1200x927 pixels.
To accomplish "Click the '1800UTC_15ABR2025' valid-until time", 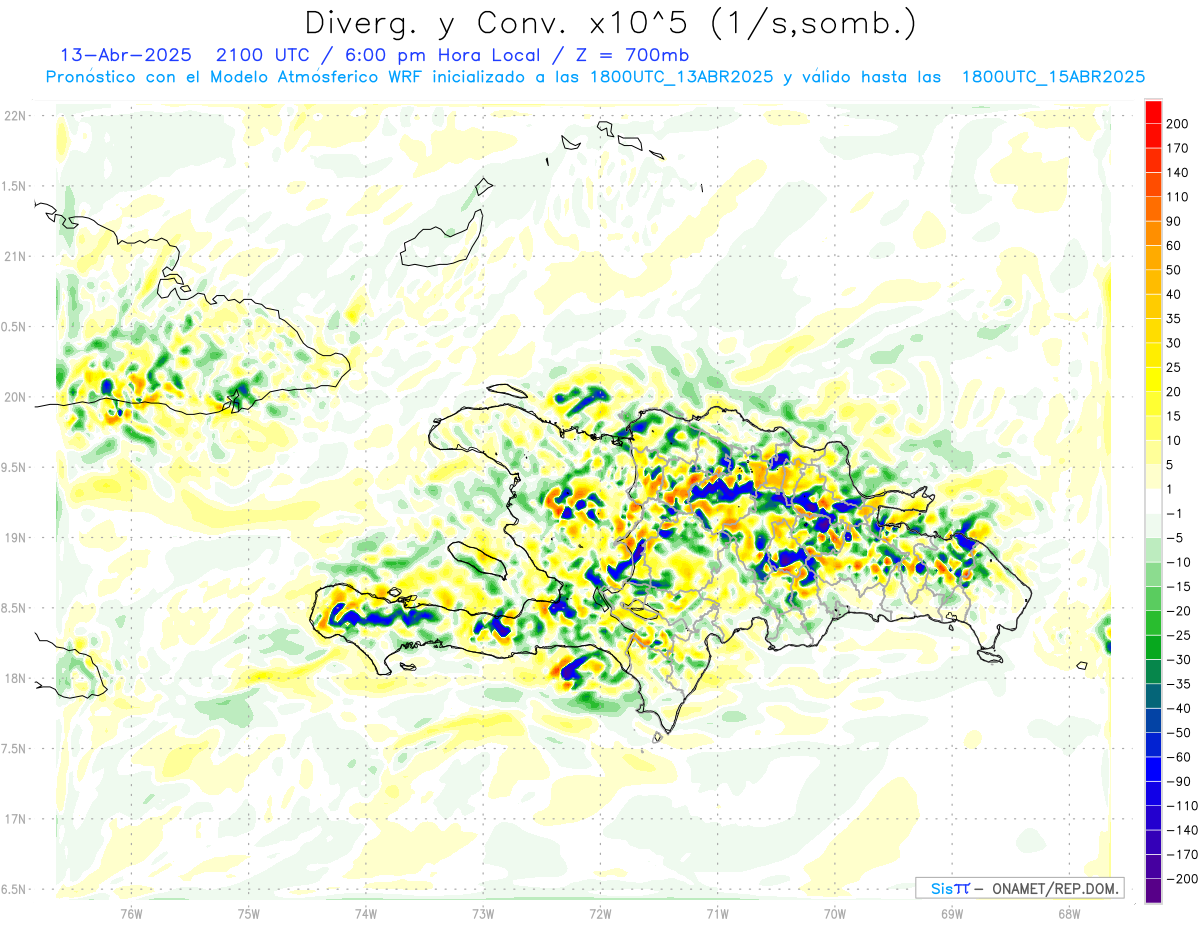I will (x=1053, y=77).
